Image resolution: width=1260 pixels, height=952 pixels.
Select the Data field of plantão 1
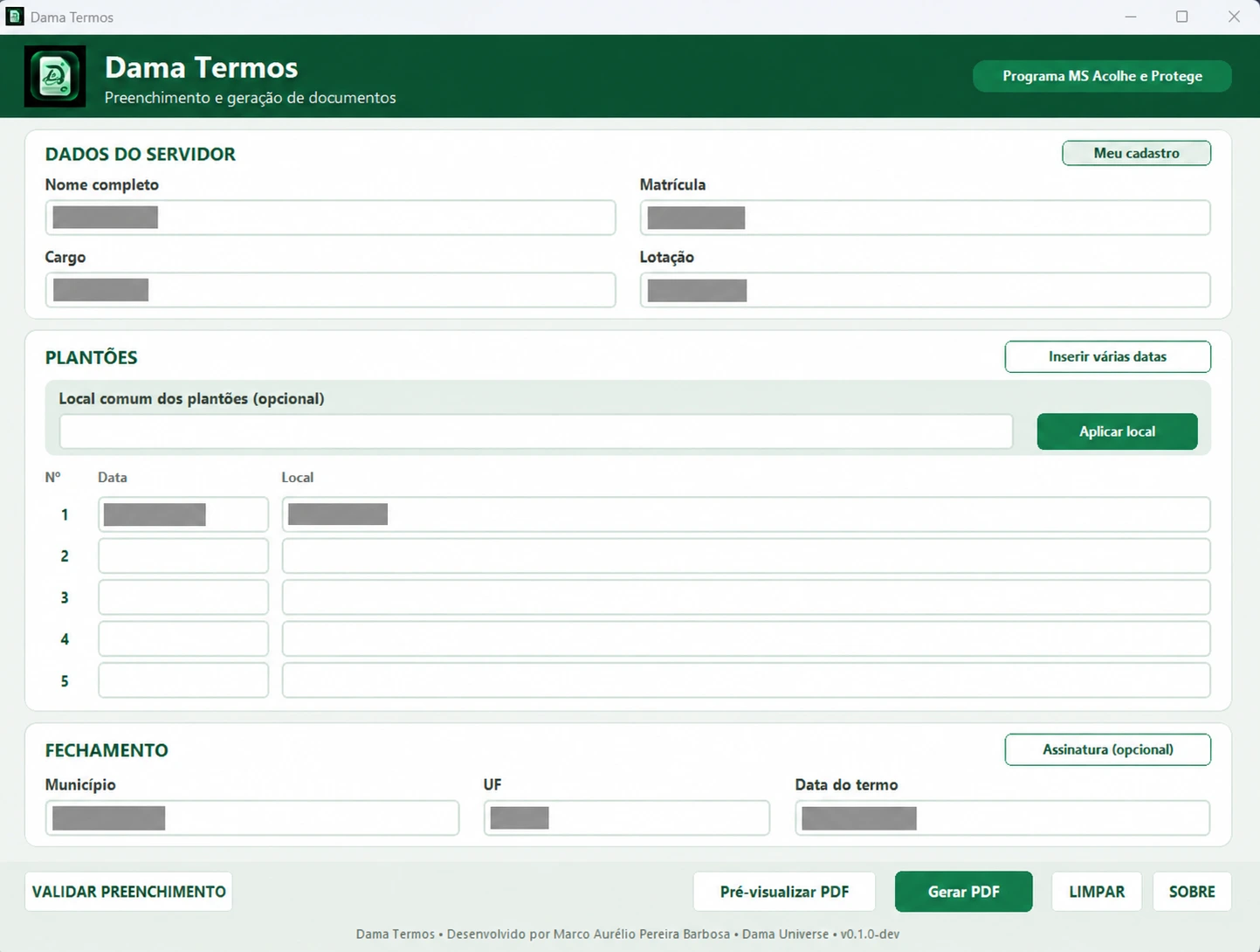(183, 514)
